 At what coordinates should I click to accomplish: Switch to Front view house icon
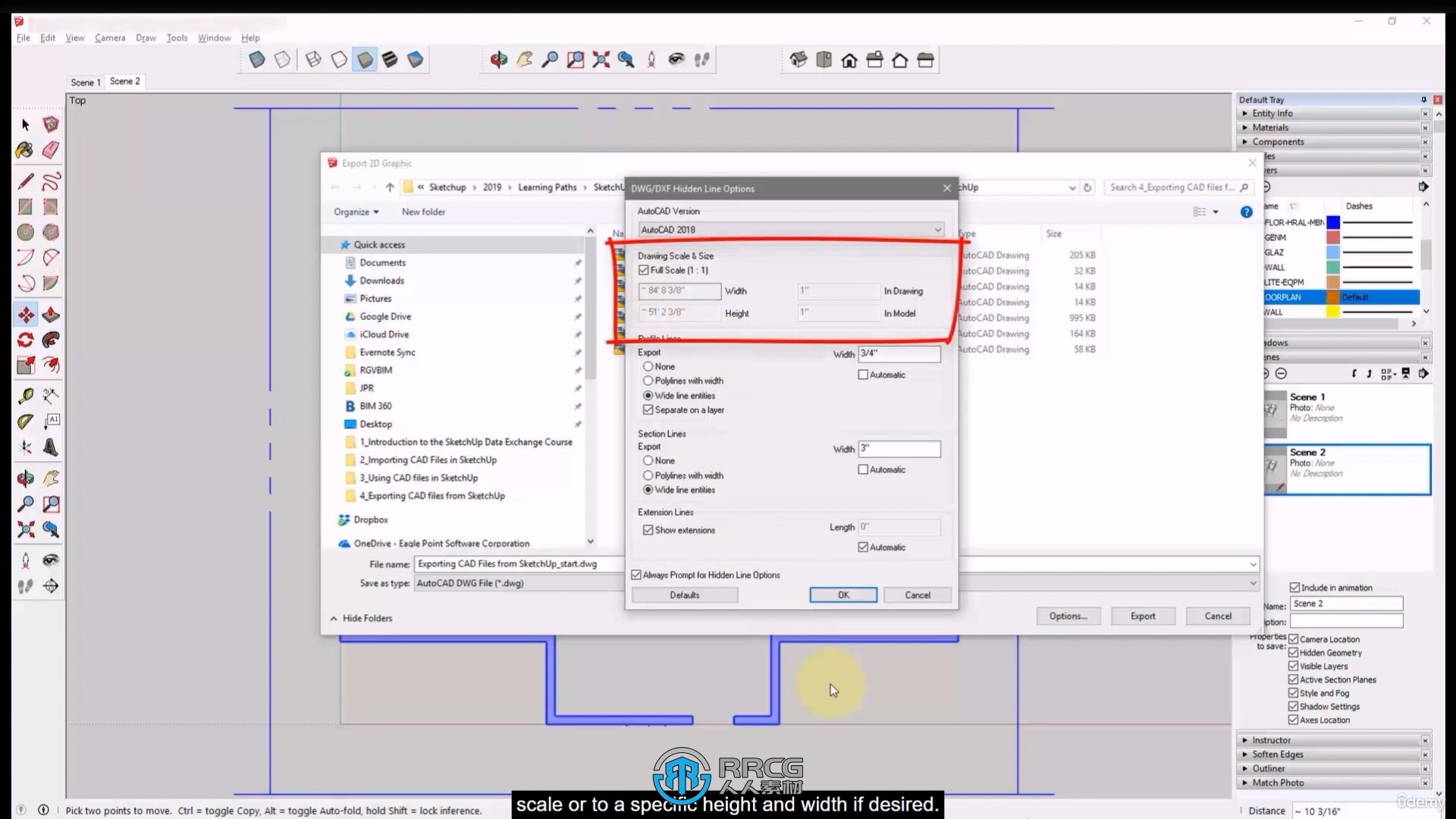(849, 60)
